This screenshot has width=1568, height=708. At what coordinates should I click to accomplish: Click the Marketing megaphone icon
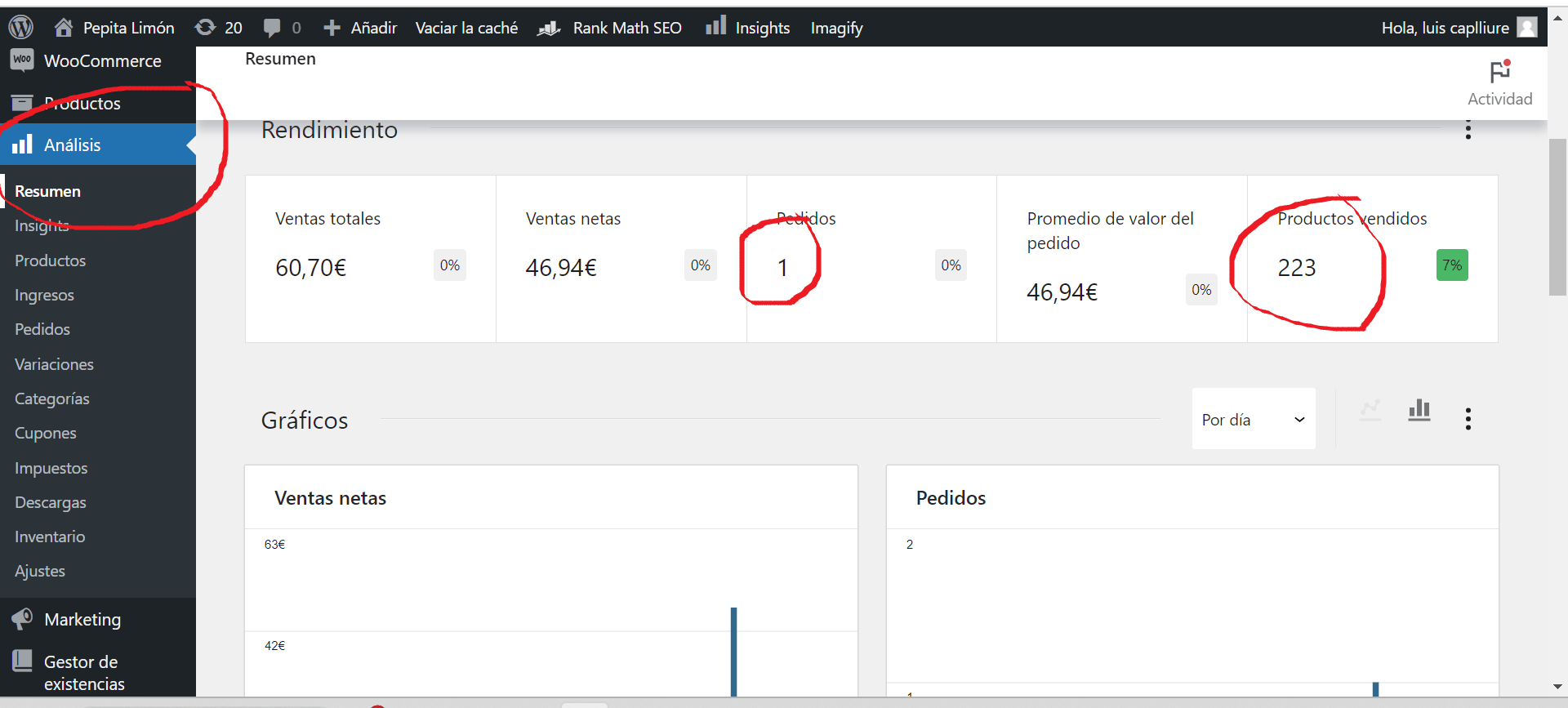(x=22, y=619)
